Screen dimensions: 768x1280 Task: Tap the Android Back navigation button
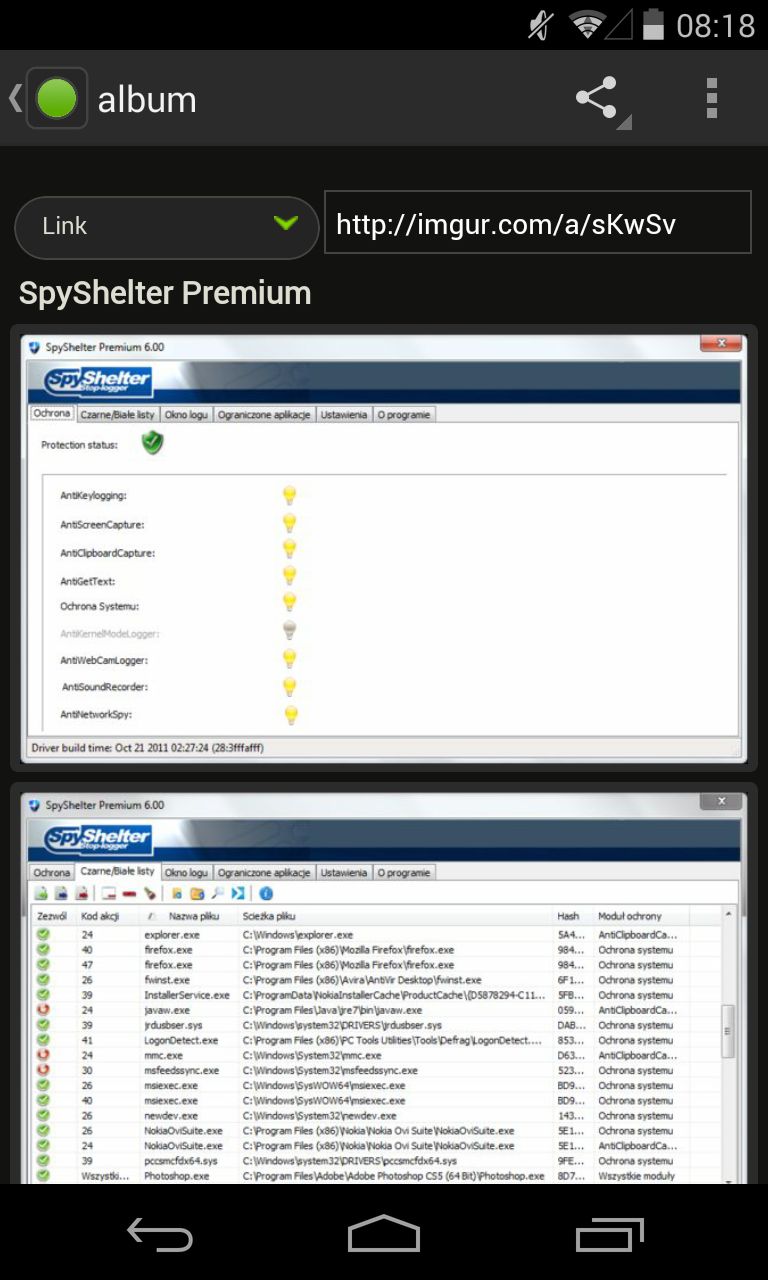[159, 1234]
